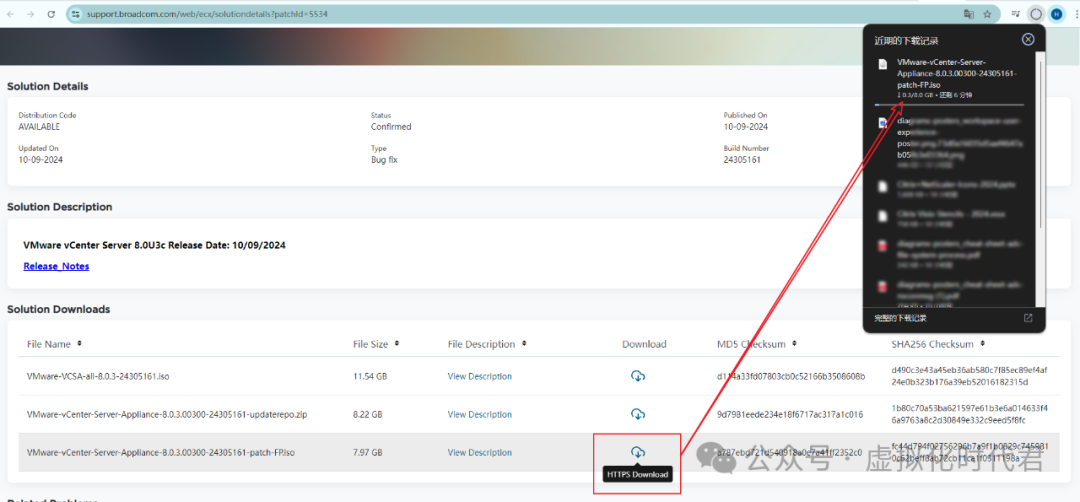Click the patch-FP.iso download progress bar
The height and width of the screenshot is (502, 1080).
tap(949, 105)
